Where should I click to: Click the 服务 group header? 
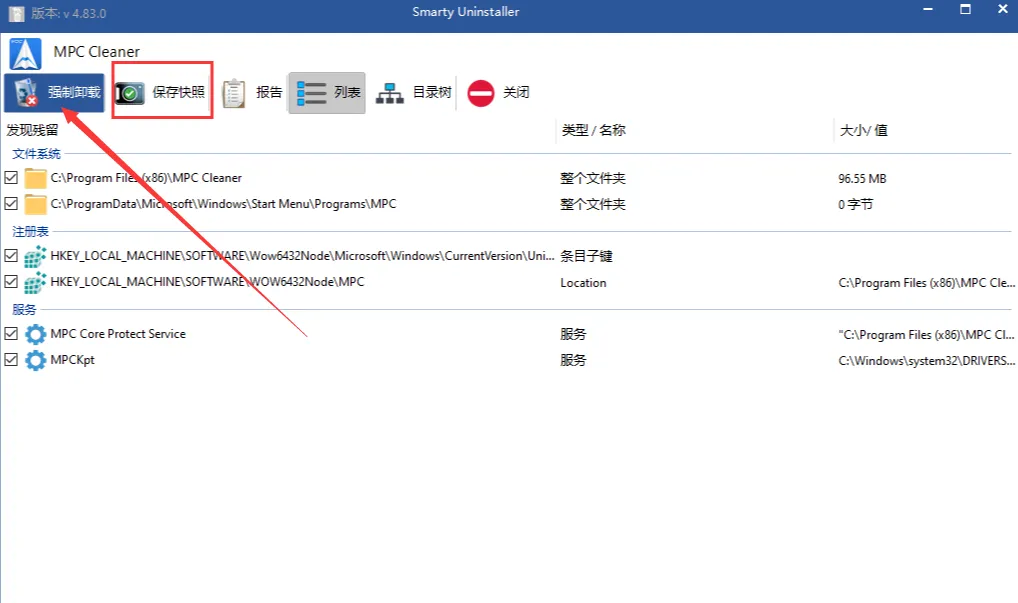coord(24,310)
